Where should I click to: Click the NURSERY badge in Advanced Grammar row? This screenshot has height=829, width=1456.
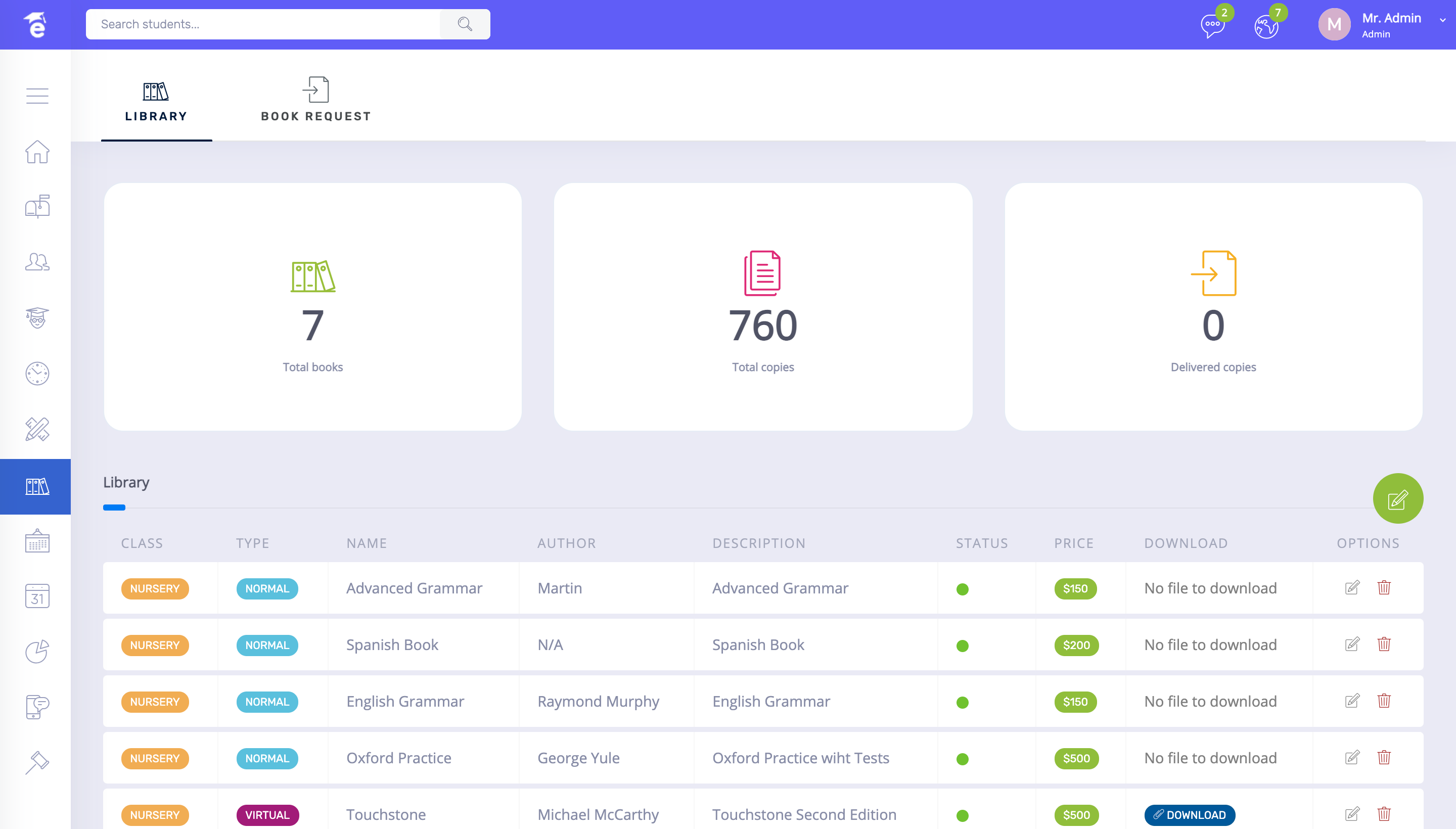[154, 588]
